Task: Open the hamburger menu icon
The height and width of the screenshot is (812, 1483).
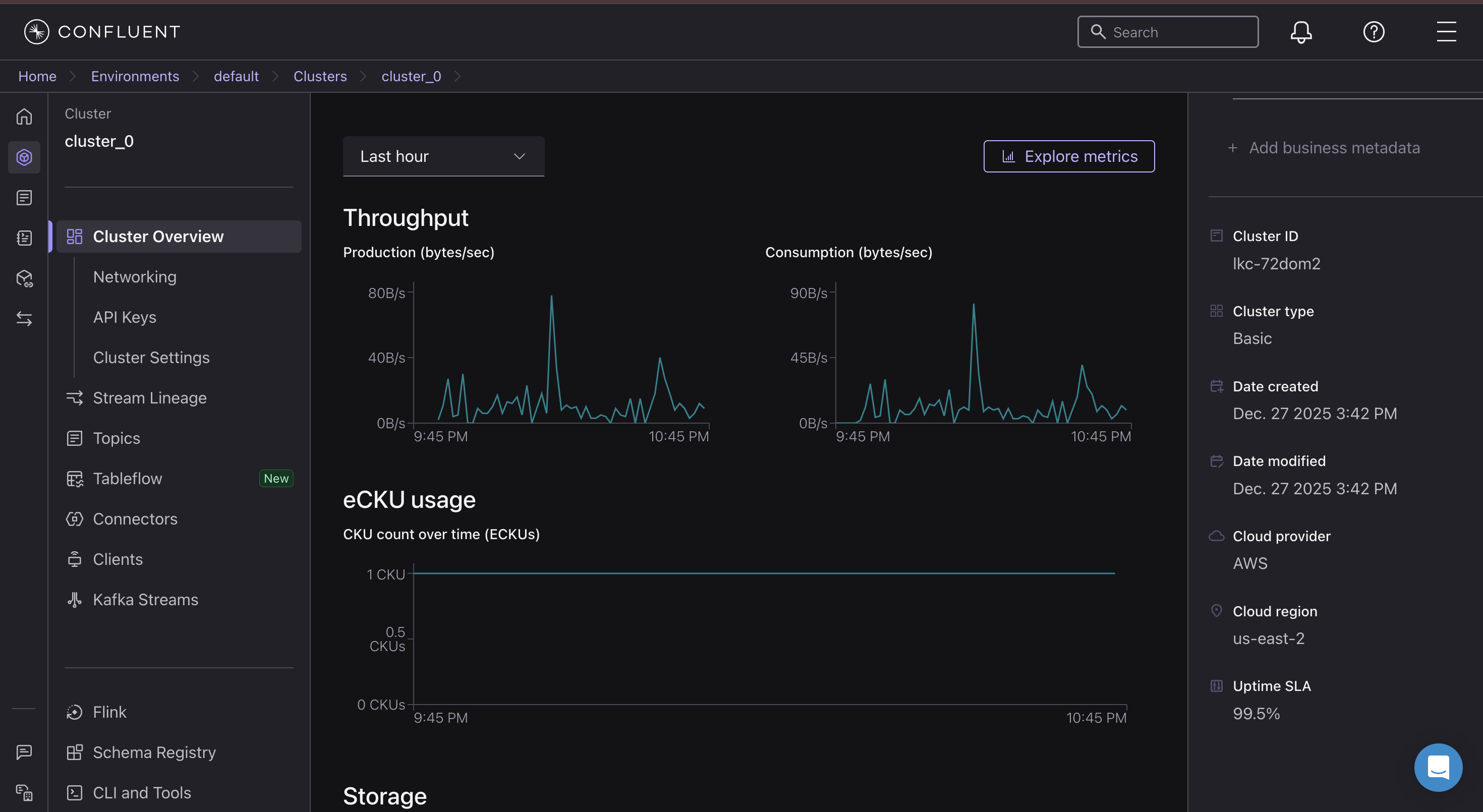Action: coord(1446,32)
